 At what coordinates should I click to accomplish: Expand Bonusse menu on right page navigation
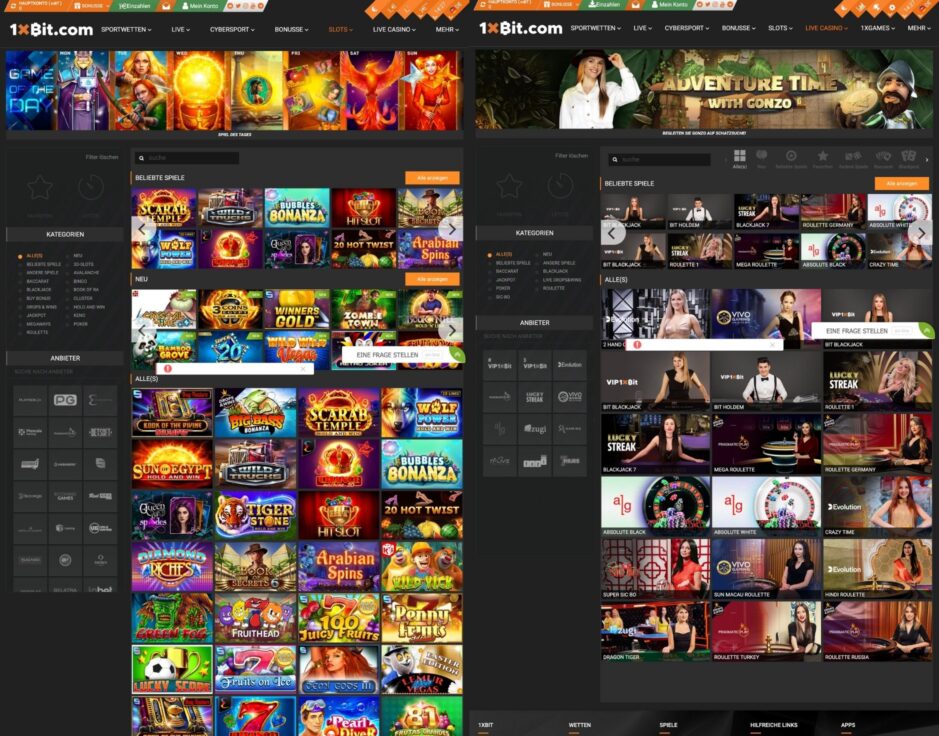(738, 28)
